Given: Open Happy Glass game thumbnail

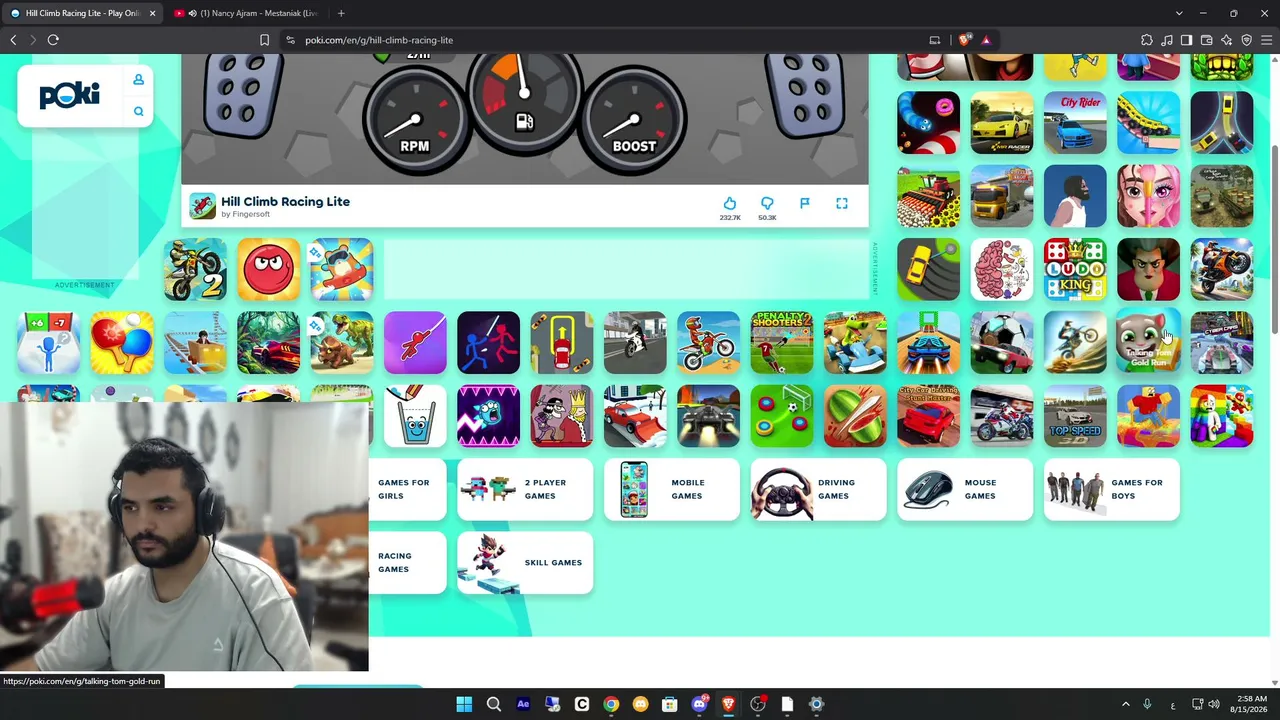Looking at the screenshot, I should 415,416.
